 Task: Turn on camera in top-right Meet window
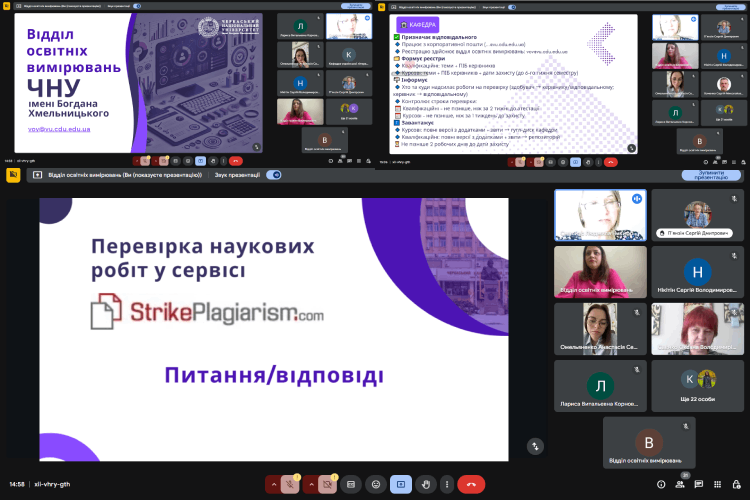539,162
